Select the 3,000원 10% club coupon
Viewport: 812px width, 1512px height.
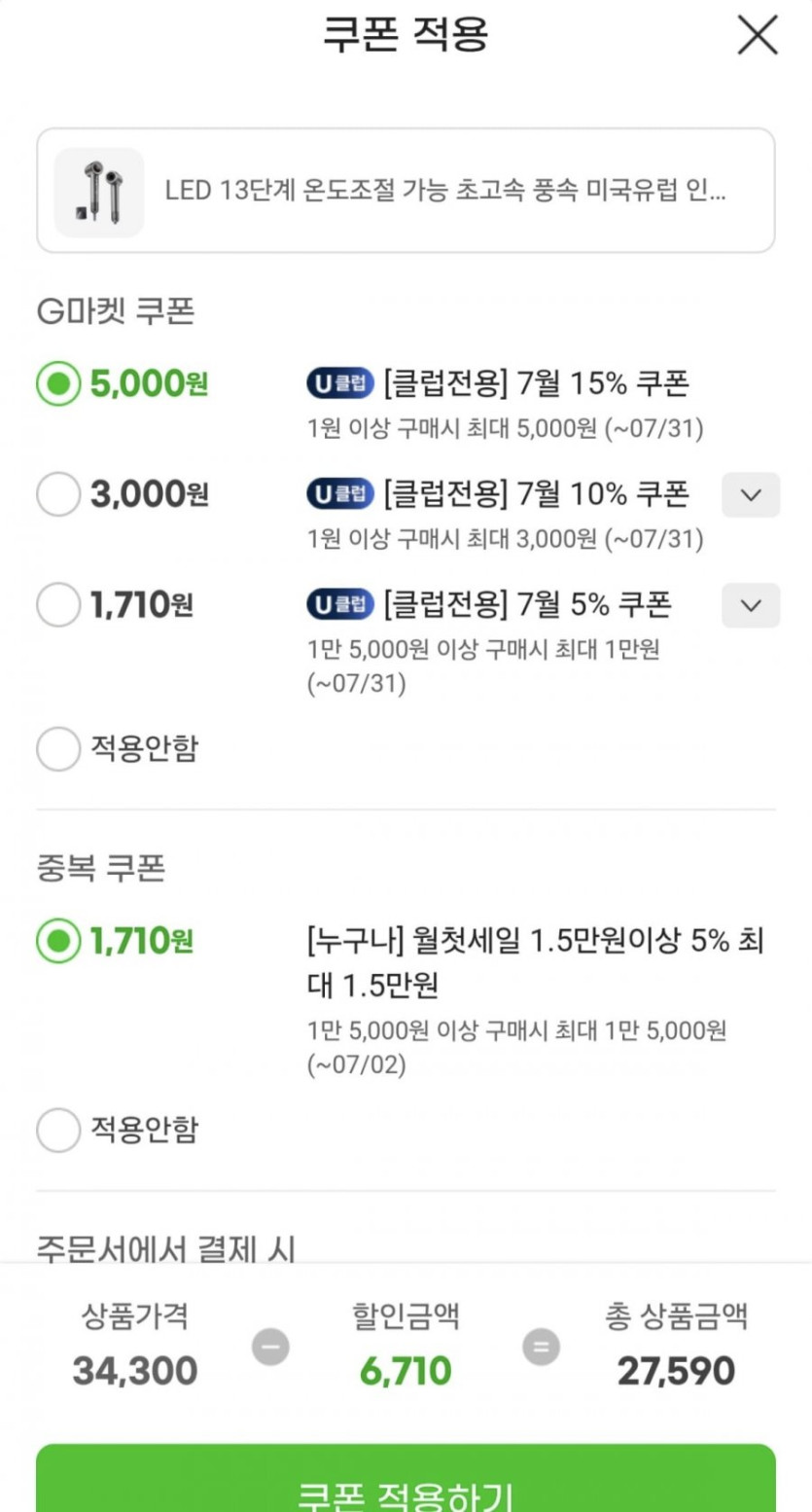(x=58, y=496)
